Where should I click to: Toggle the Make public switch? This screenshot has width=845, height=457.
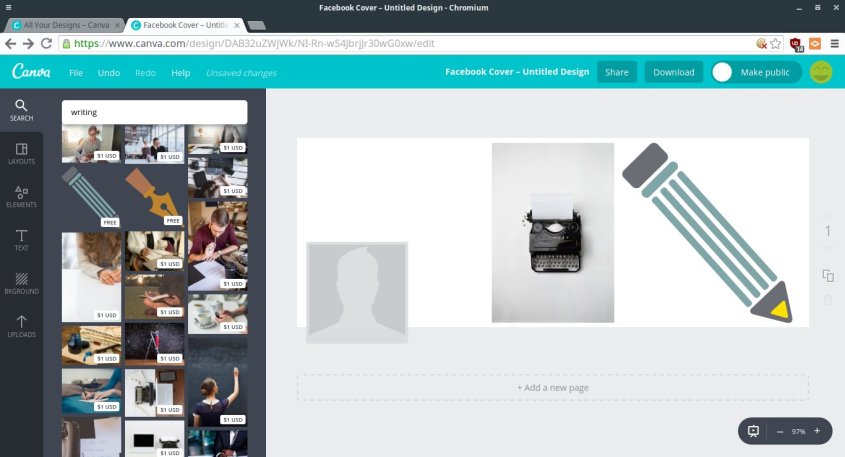(724, 72)
